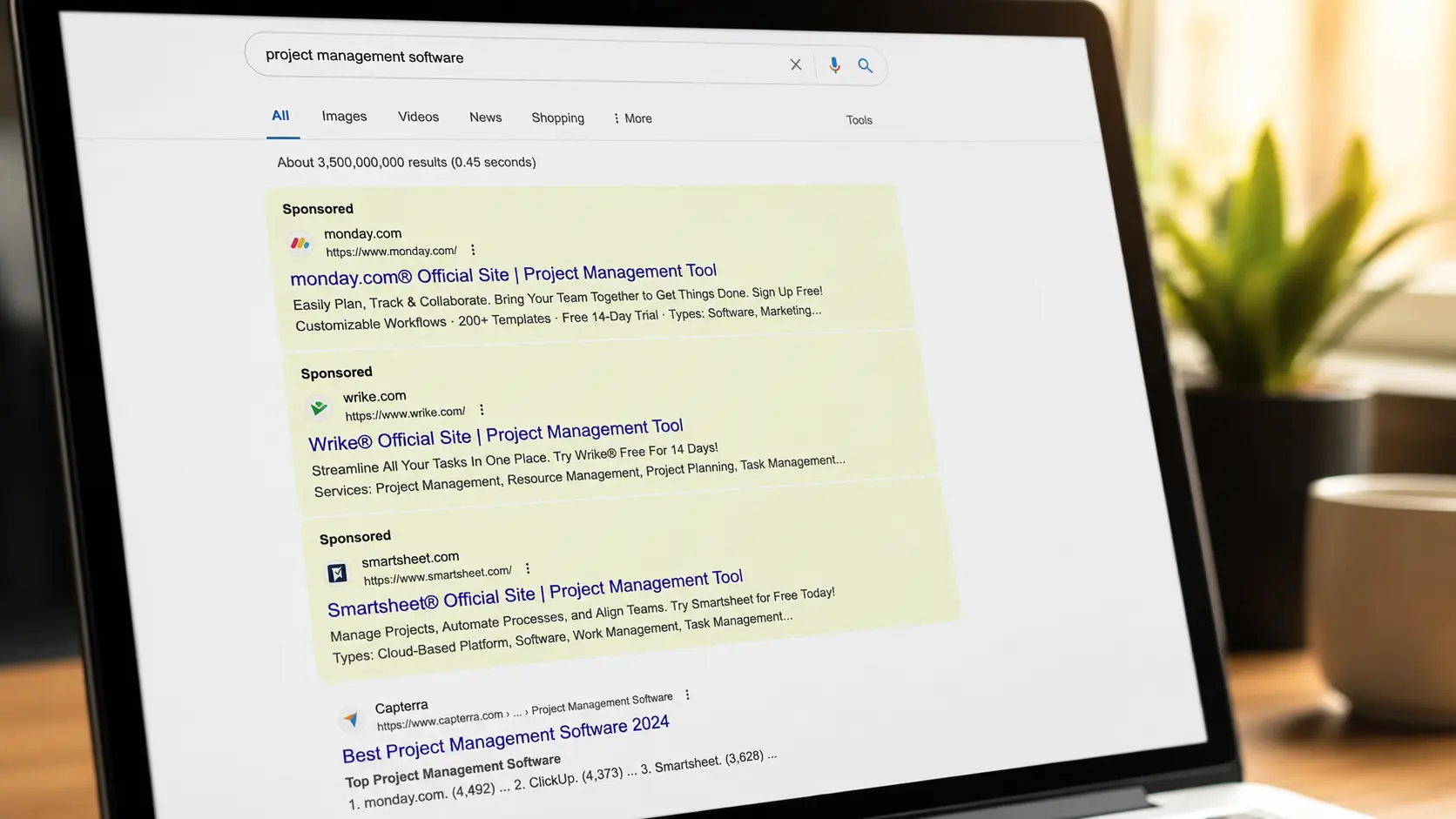Click the Sponsored label above monday.com

pos(318,209)
